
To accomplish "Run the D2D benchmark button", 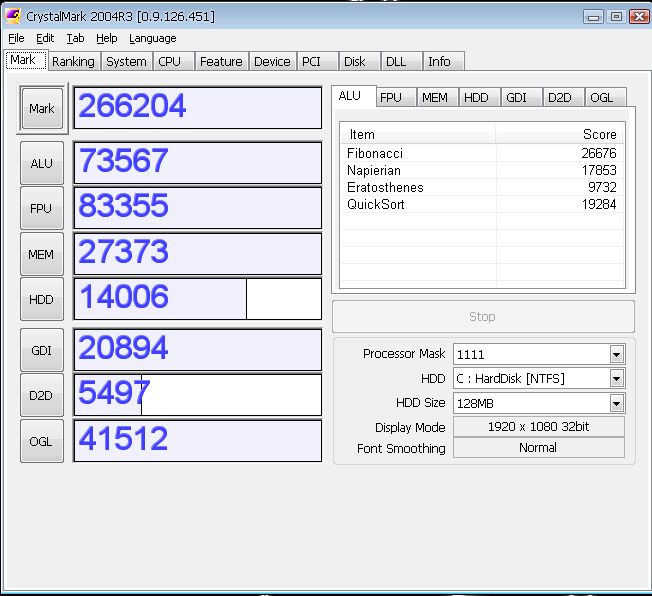I will (42, 395).
